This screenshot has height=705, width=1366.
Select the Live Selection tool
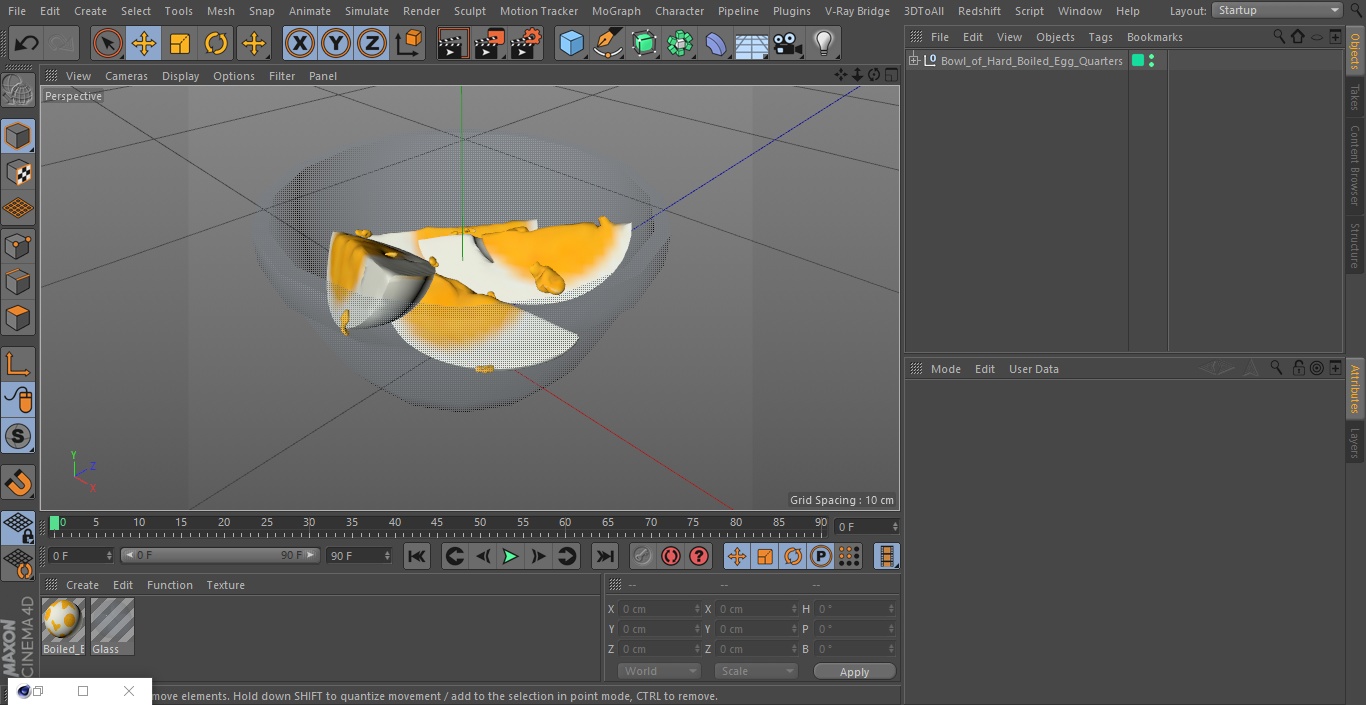107,43
